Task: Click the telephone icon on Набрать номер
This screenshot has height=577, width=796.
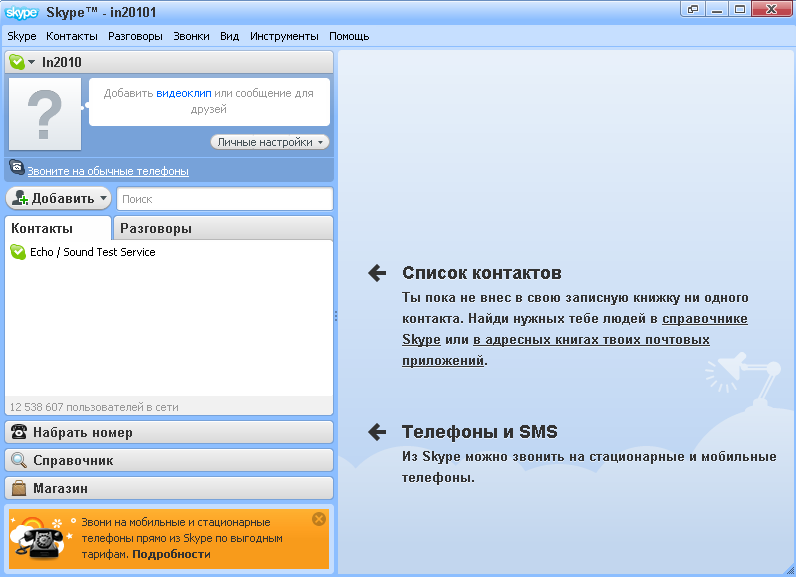Action: coord(19,432)
